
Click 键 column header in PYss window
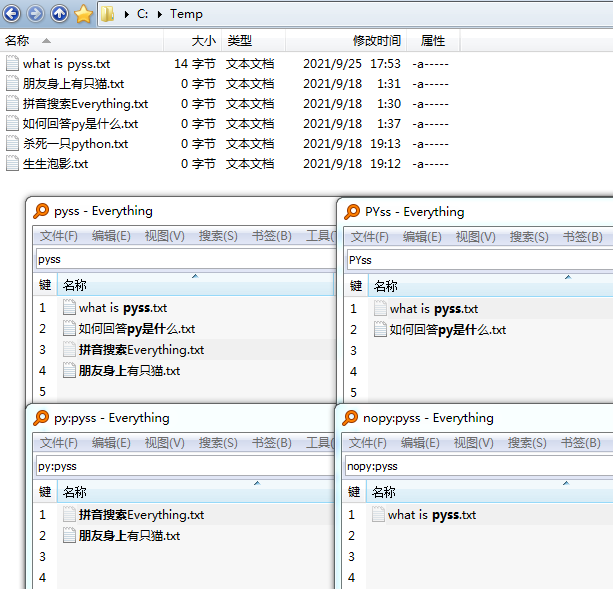[356, 286]
